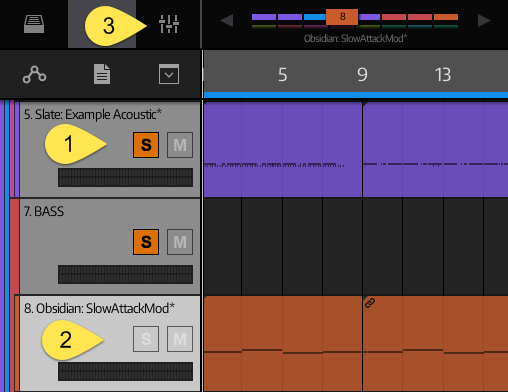508x392 pixels.
Task: Unsolo the Slate Example Acoustic track
Action: click(x=146, y=145)
